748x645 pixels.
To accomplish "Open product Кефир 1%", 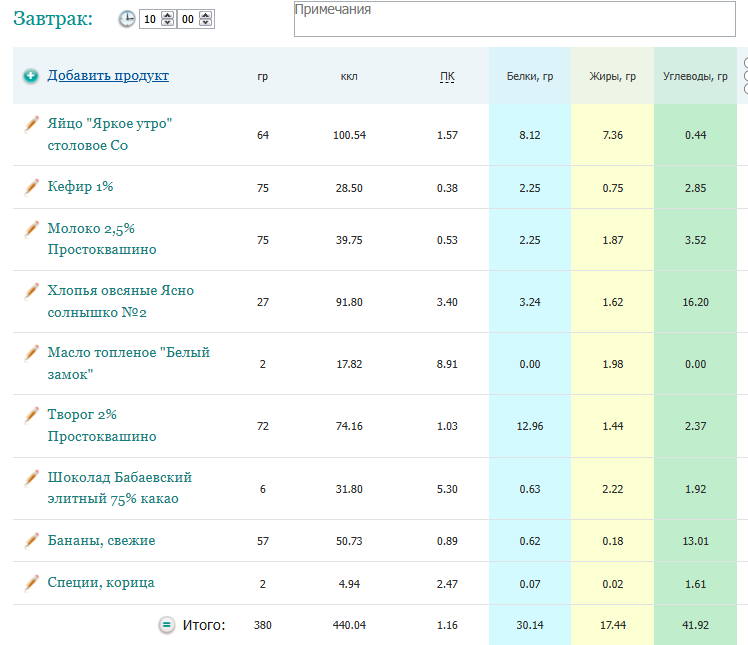I will coord(80,187).
